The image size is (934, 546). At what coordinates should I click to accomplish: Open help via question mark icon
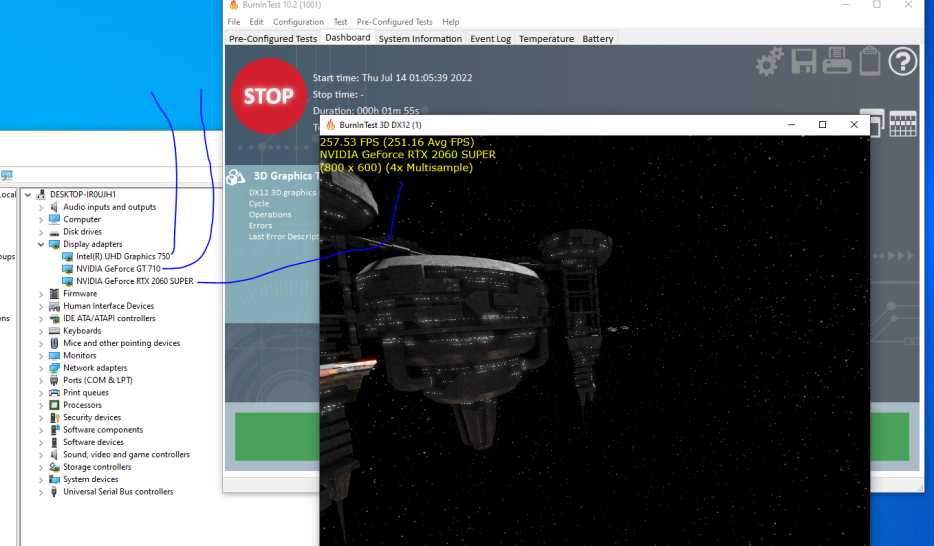click(902, 61)
